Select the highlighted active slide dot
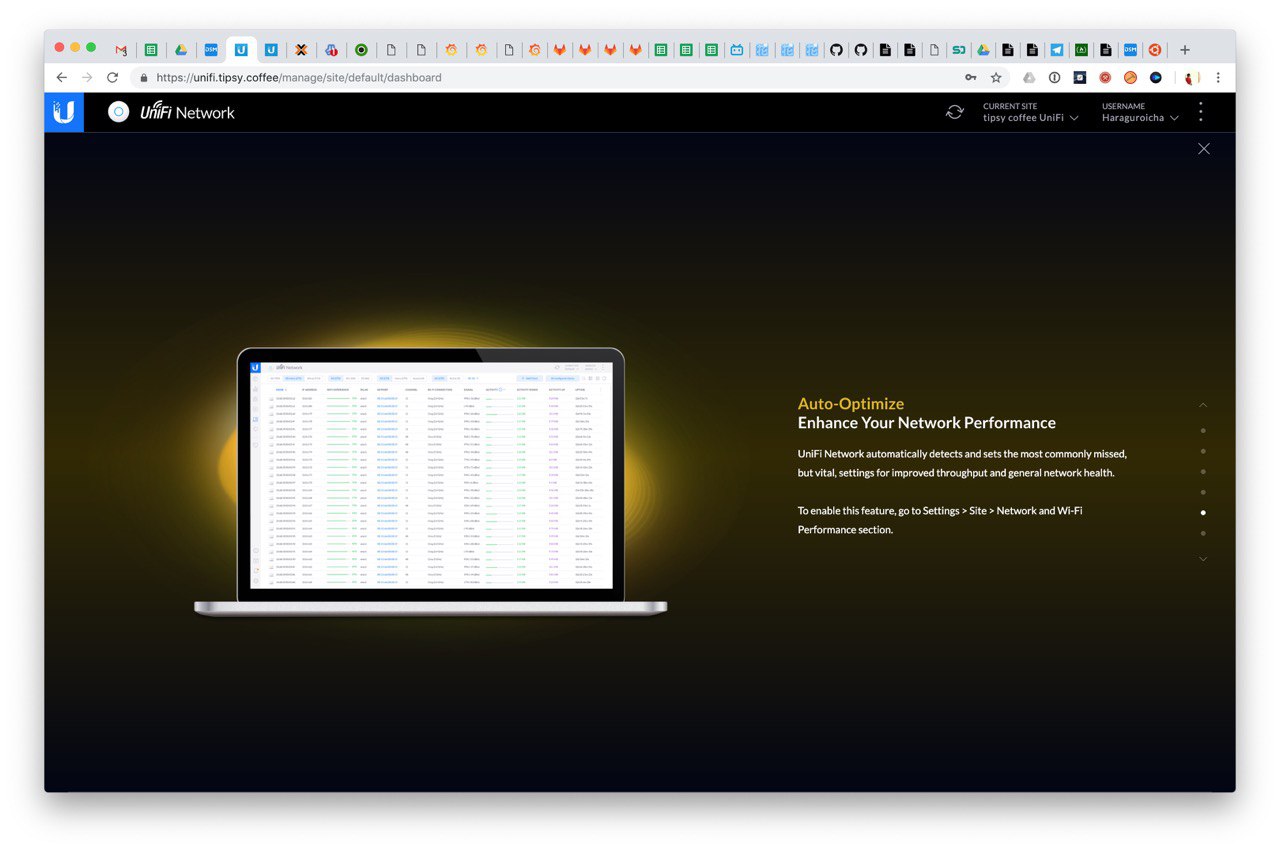This screenshot has height=851, width=1280. pos(1203,512)
